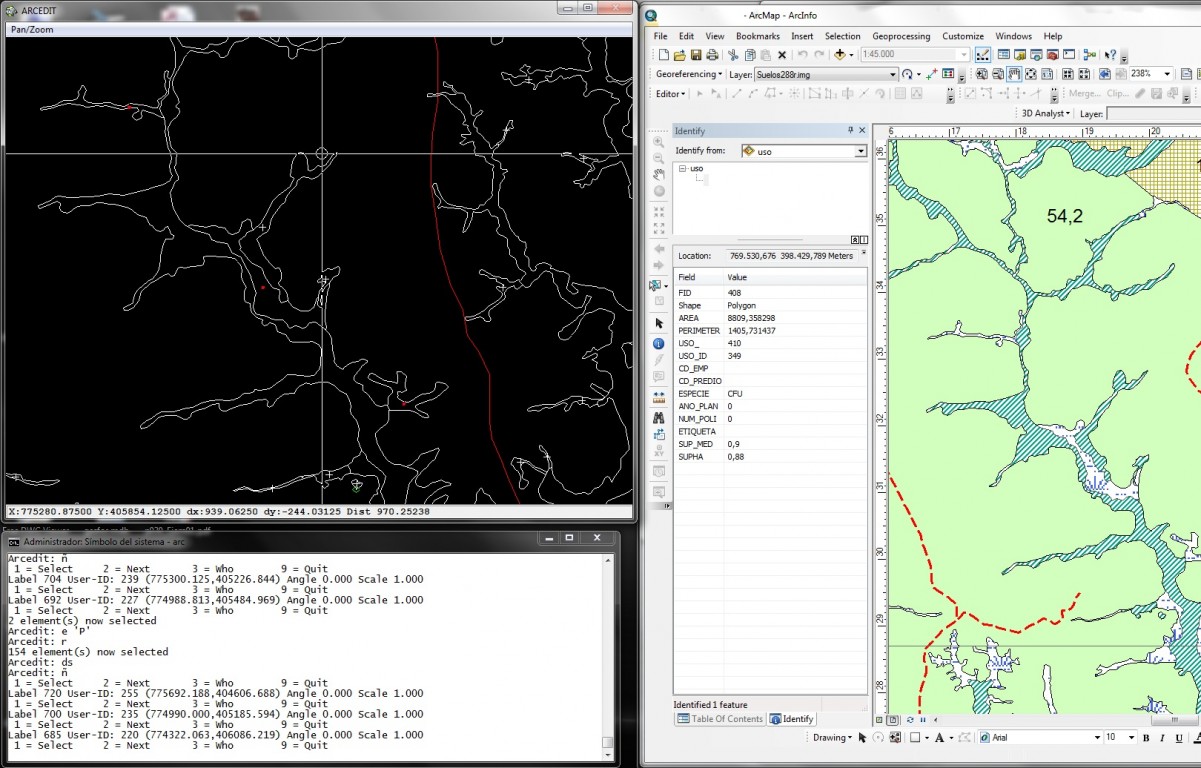Viewport: 1201px width, 768px height.
Task: Click the Print icon in toolbar
Action: click(x=712, y=55)
